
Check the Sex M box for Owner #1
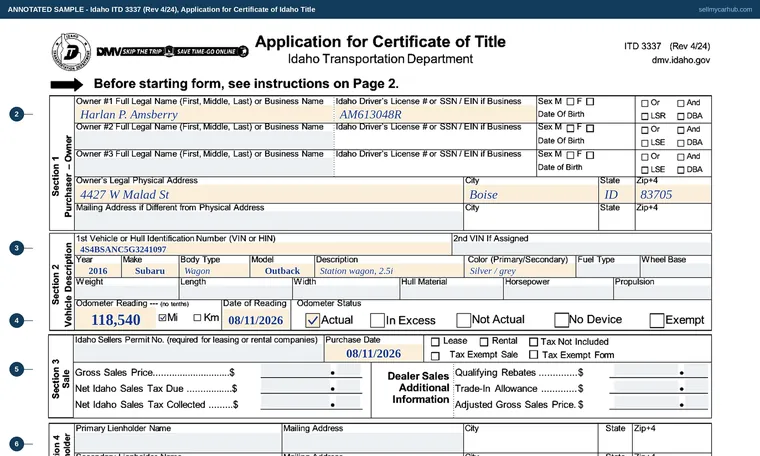pos(570,102)
